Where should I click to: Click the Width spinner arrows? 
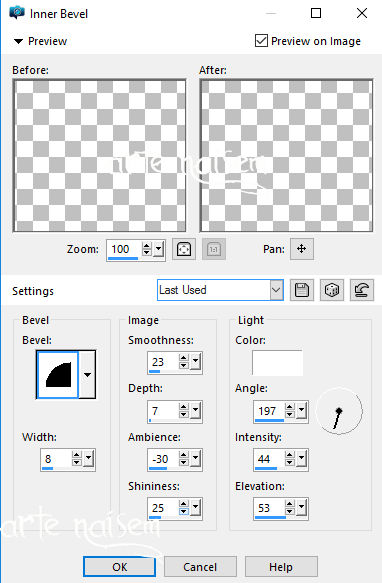pyautogui.click(x=77, y=459)
